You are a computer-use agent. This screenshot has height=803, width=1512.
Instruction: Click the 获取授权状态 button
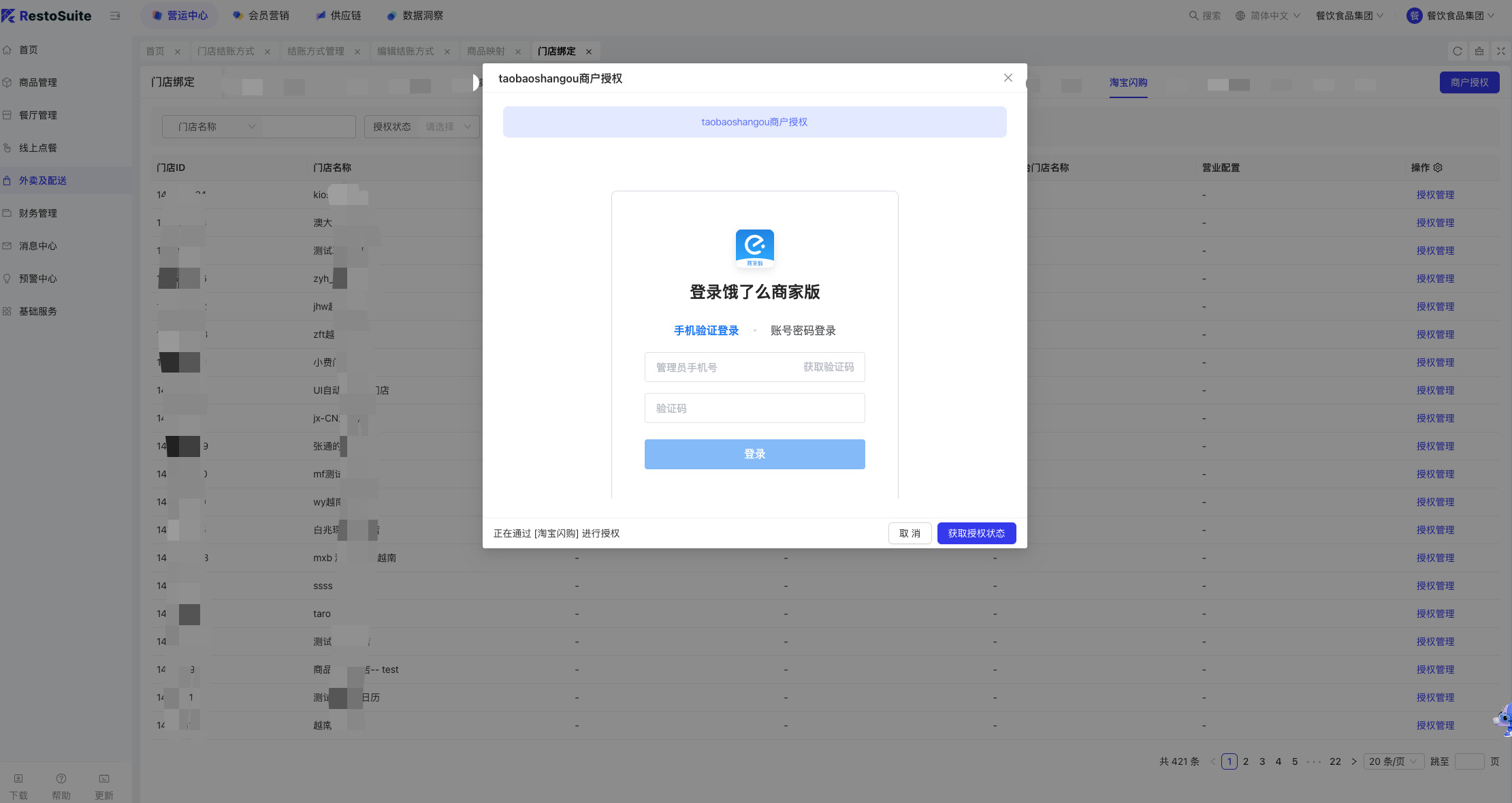click(976, 533)
